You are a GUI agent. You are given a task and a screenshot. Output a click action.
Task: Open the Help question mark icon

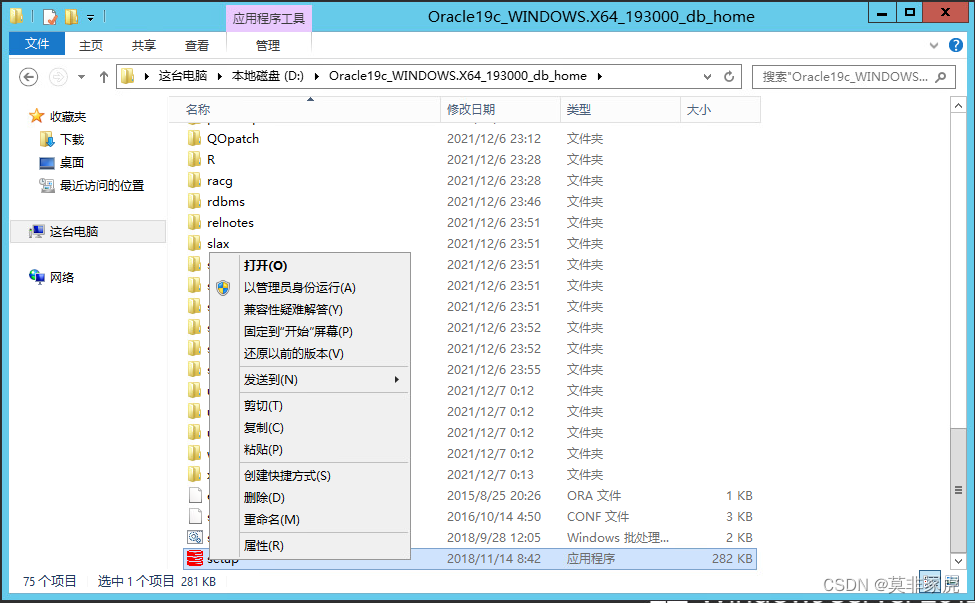coord(956,45)
